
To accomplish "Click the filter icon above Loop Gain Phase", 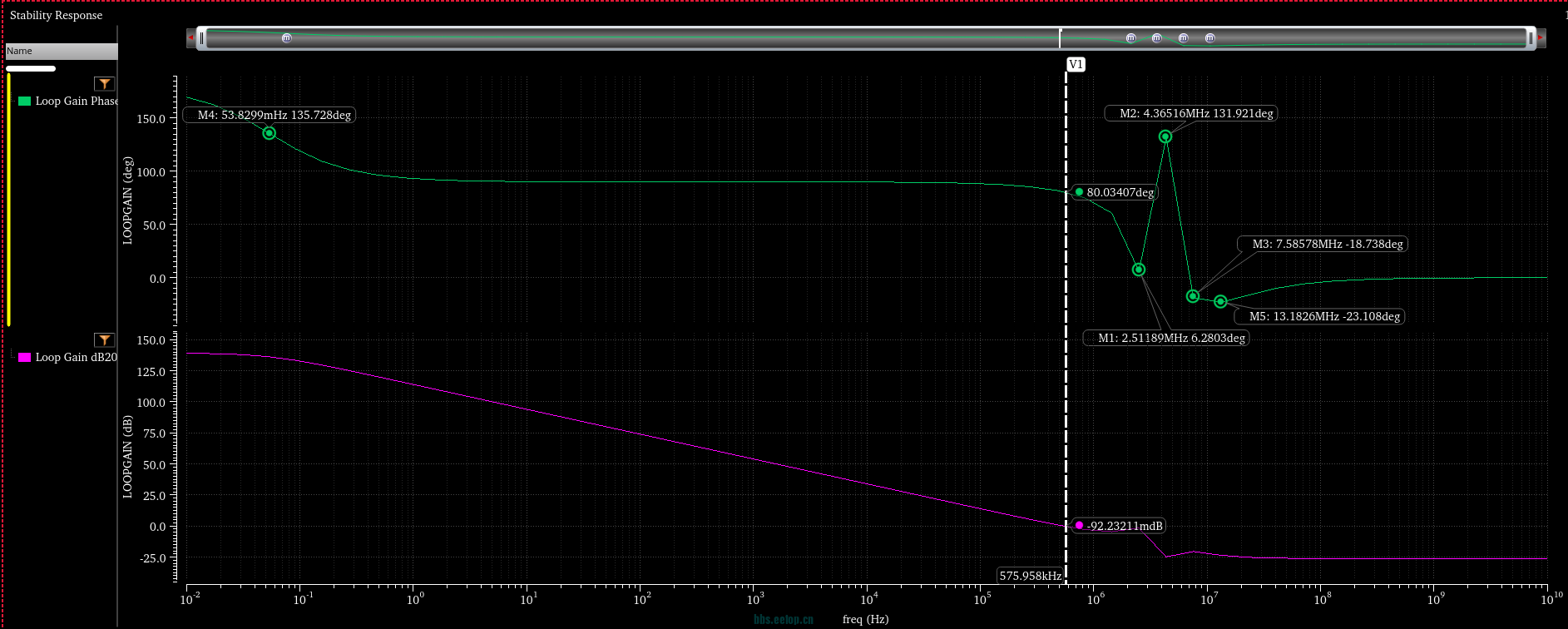I will click(104, 84).
